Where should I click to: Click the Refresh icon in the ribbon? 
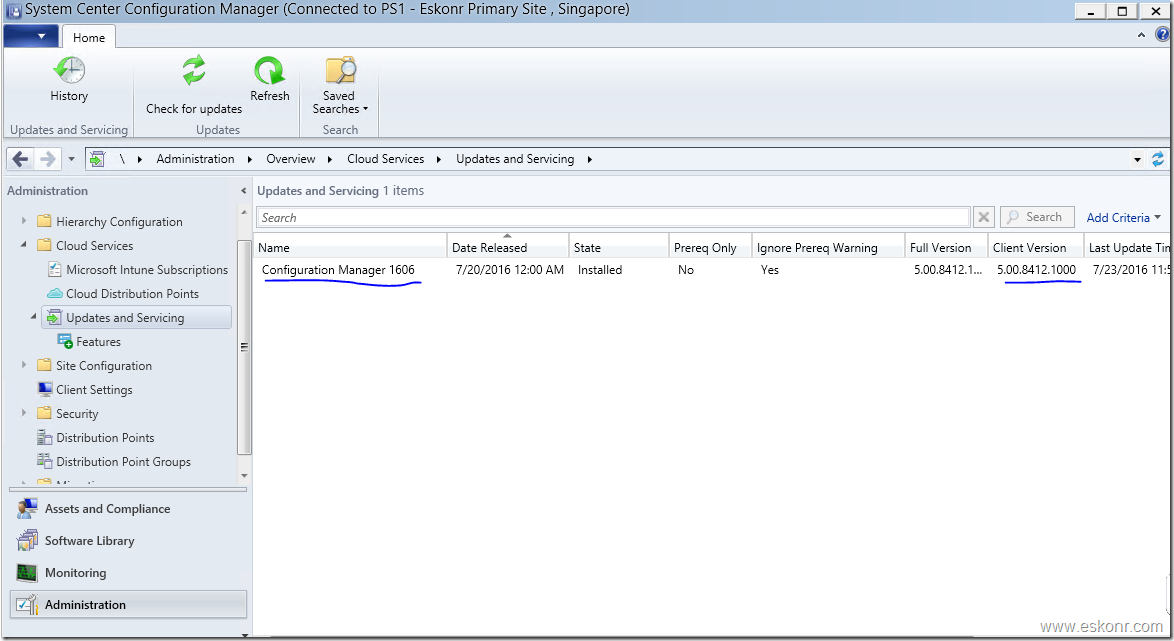269,80
